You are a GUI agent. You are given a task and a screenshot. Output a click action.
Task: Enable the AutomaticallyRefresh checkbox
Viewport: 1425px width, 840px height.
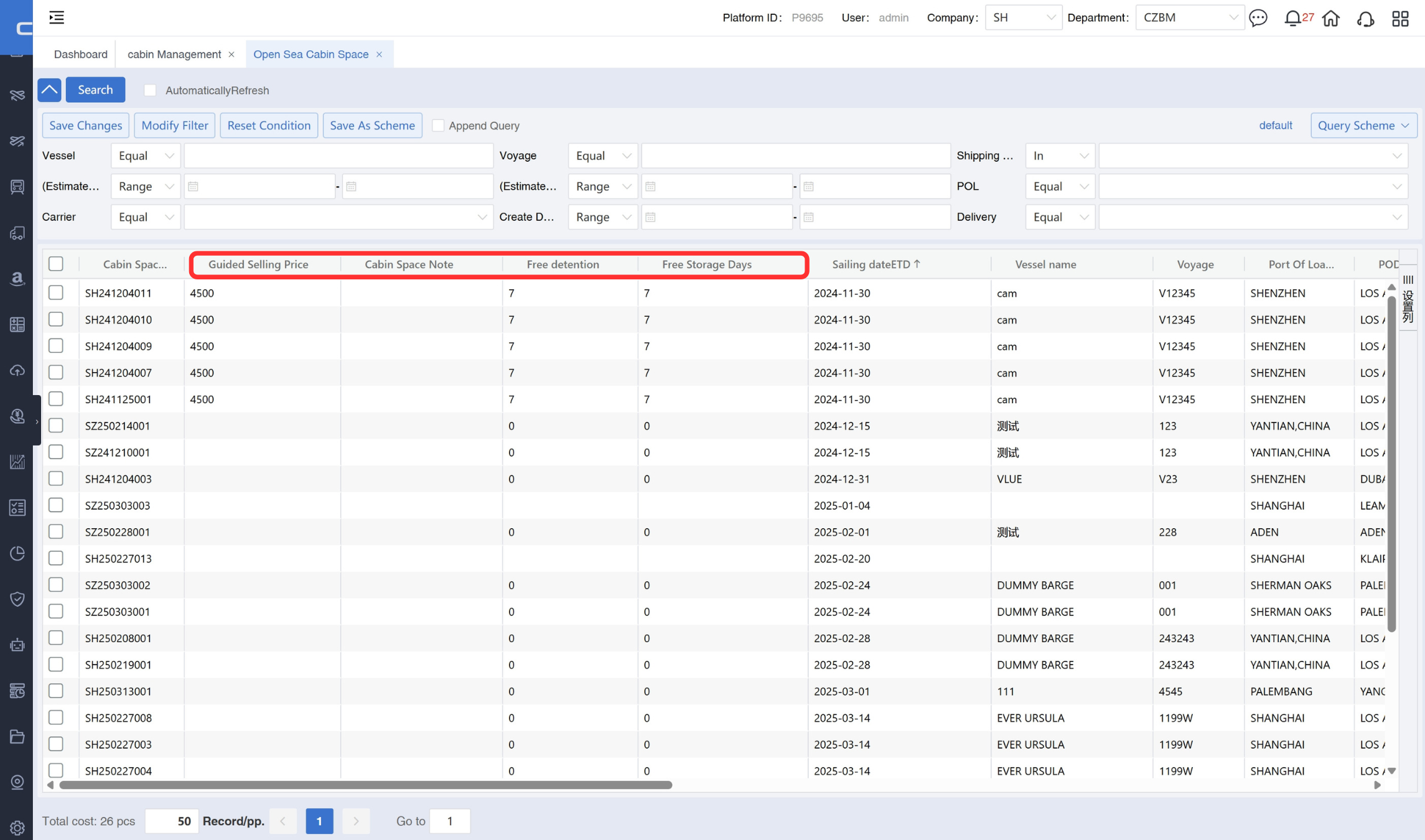point(150,90)
